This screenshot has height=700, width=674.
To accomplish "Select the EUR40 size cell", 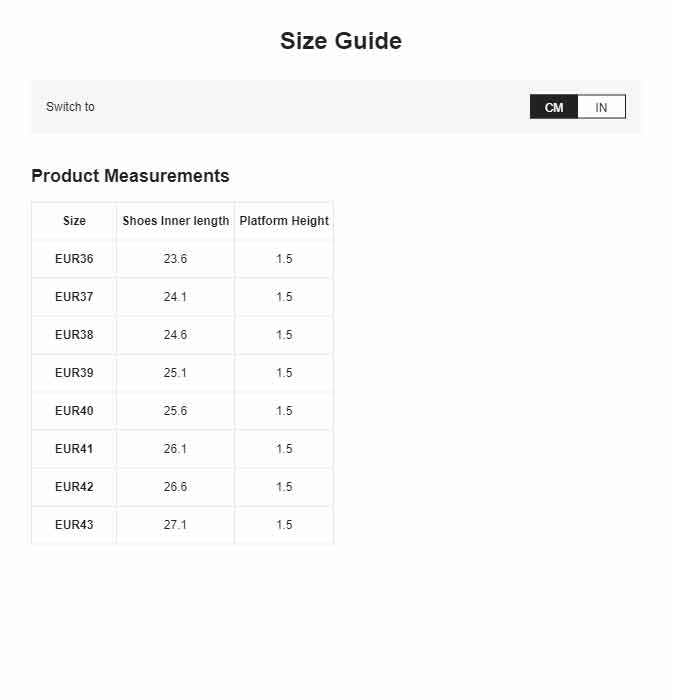I will (x=74, y=411).
